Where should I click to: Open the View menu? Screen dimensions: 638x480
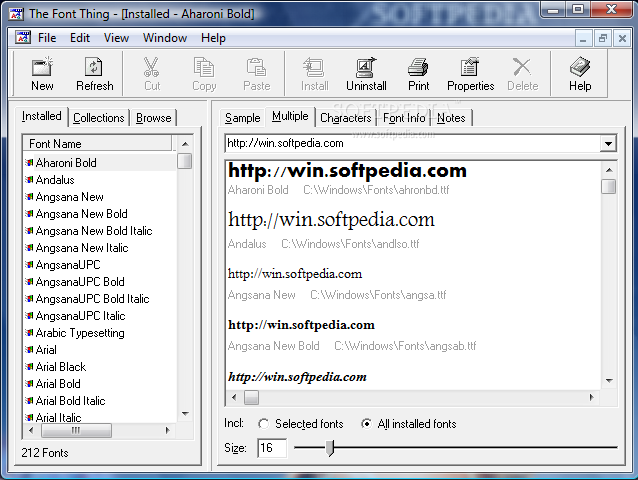(x=116, y=38)
